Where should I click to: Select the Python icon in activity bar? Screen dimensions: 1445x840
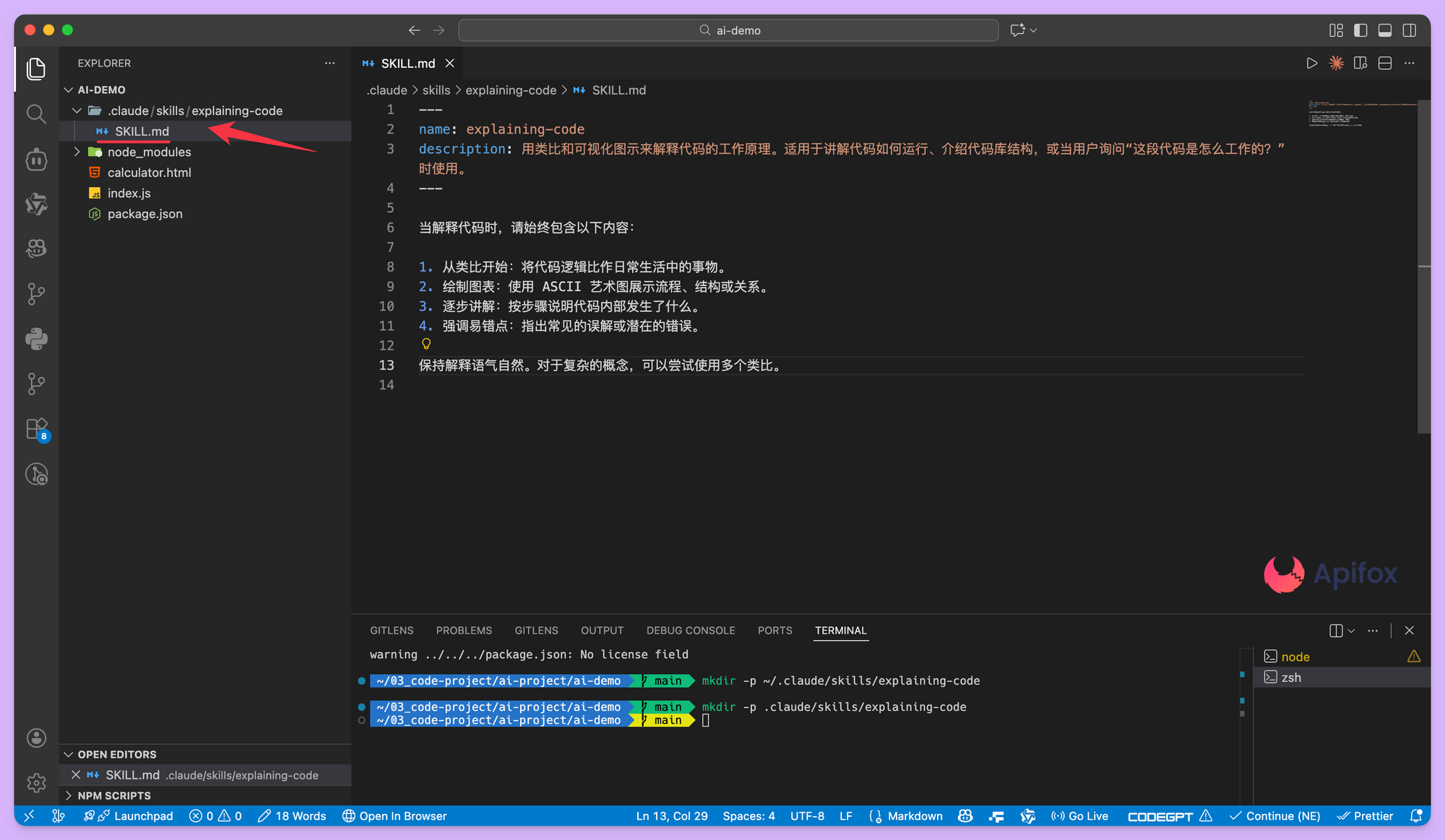36,338
